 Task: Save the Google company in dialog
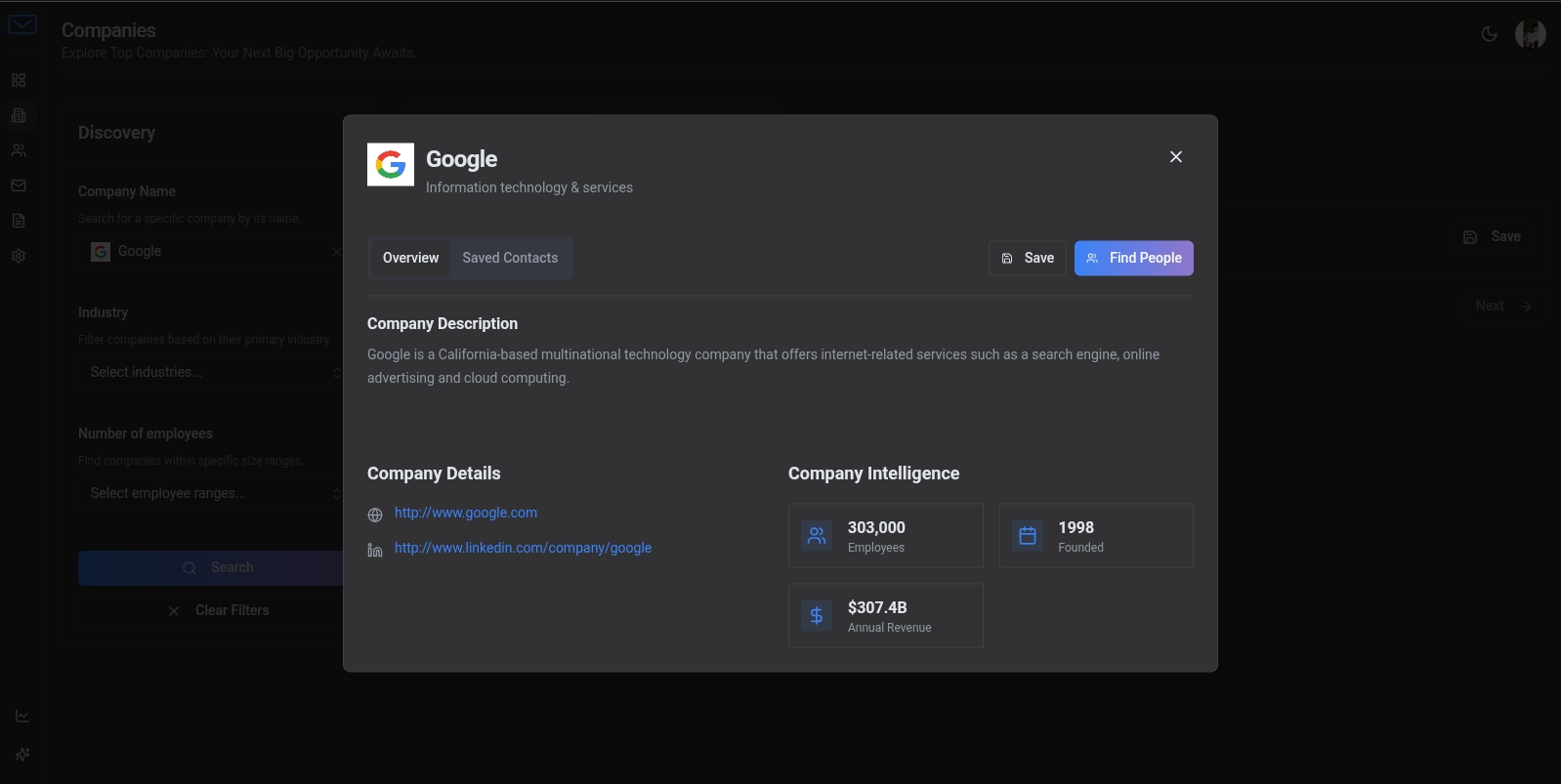click(x=1028, y=258)
